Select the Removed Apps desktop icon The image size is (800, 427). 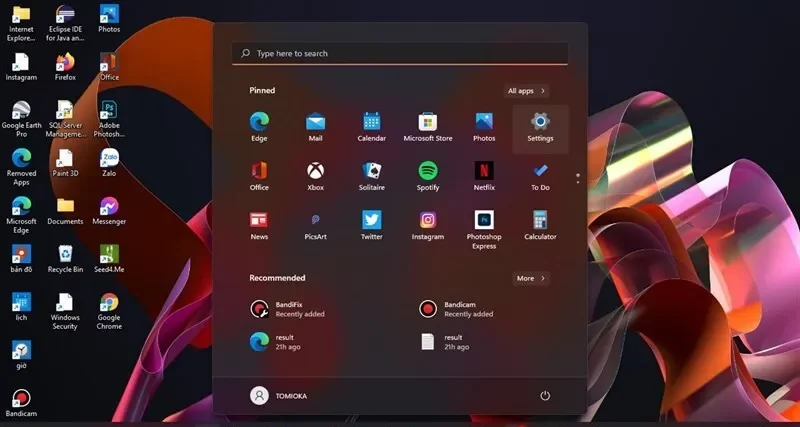coord(21,167)
